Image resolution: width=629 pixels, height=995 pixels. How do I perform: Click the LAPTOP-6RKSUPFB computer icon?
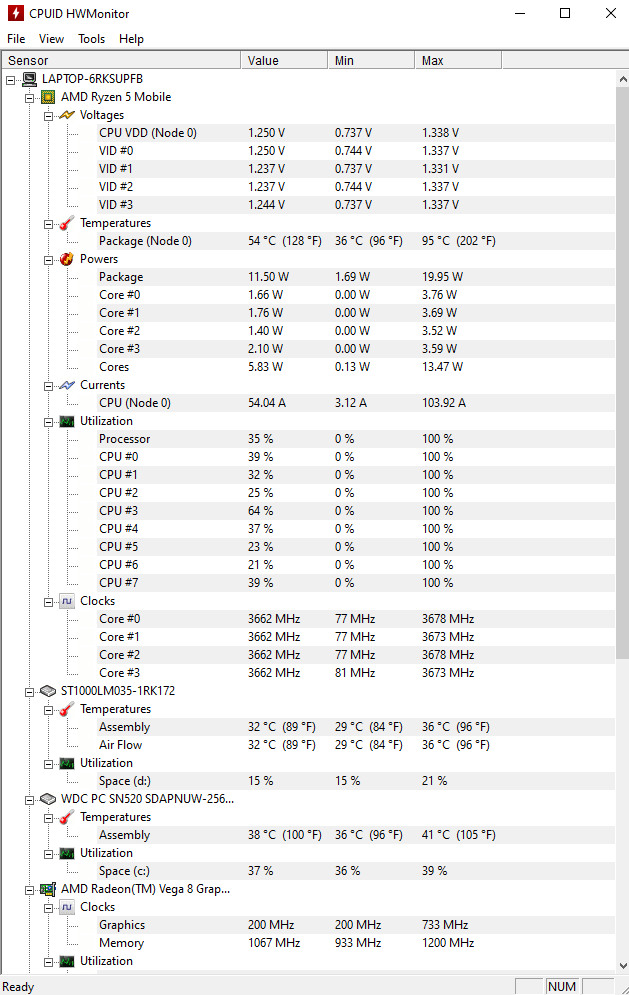[x=29, y=79]
